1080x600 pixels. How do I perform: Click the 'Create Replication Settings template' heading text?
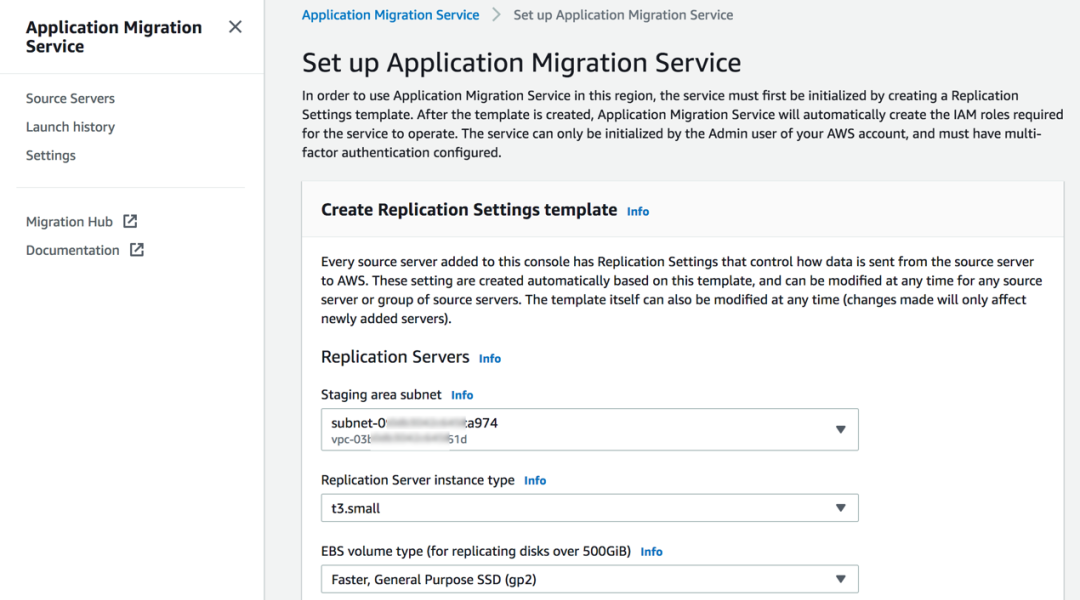click(x=469, y=209)
